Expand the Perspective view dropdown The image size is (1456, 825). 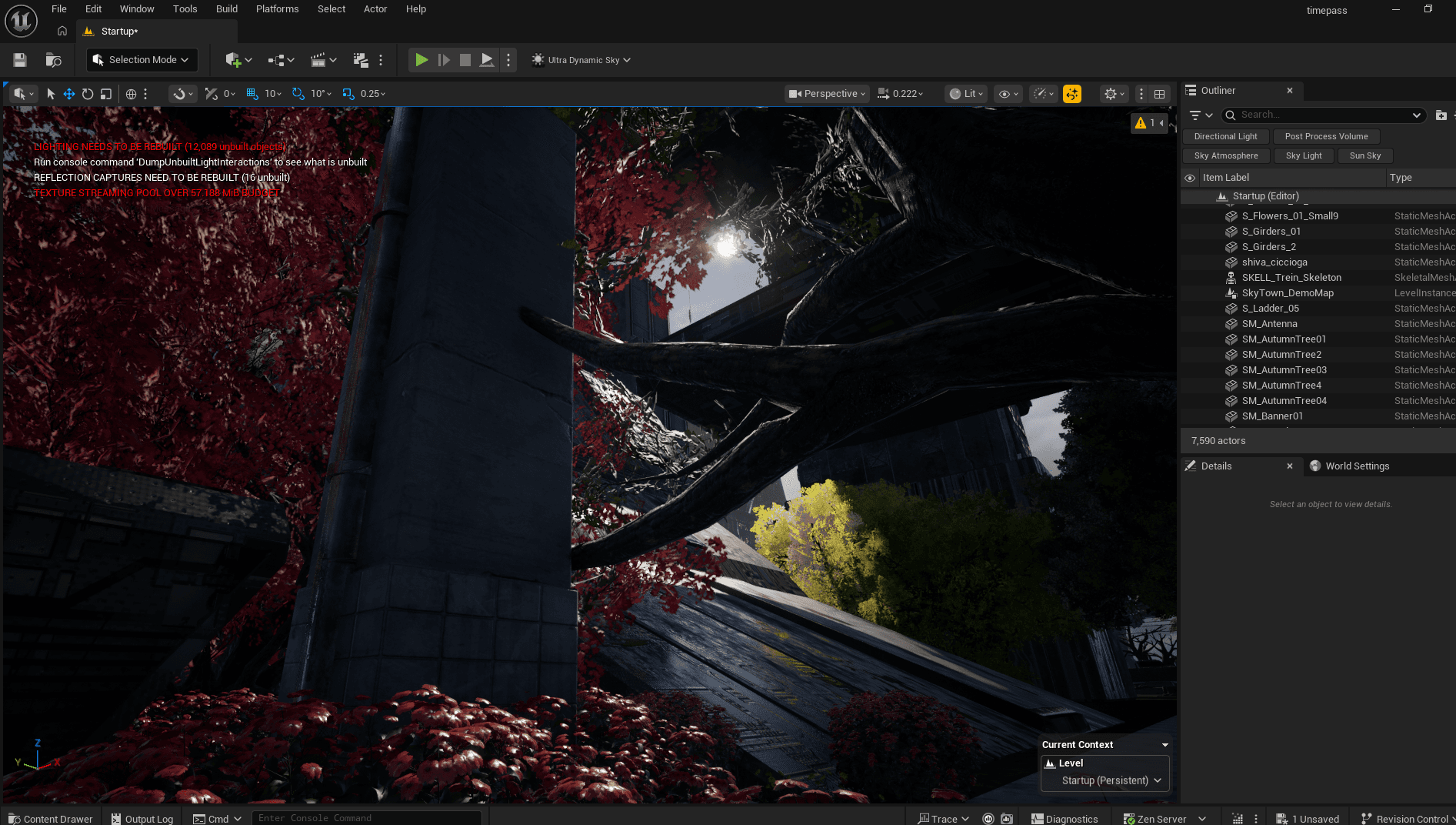pyautogui.click(x=827, y=94)
